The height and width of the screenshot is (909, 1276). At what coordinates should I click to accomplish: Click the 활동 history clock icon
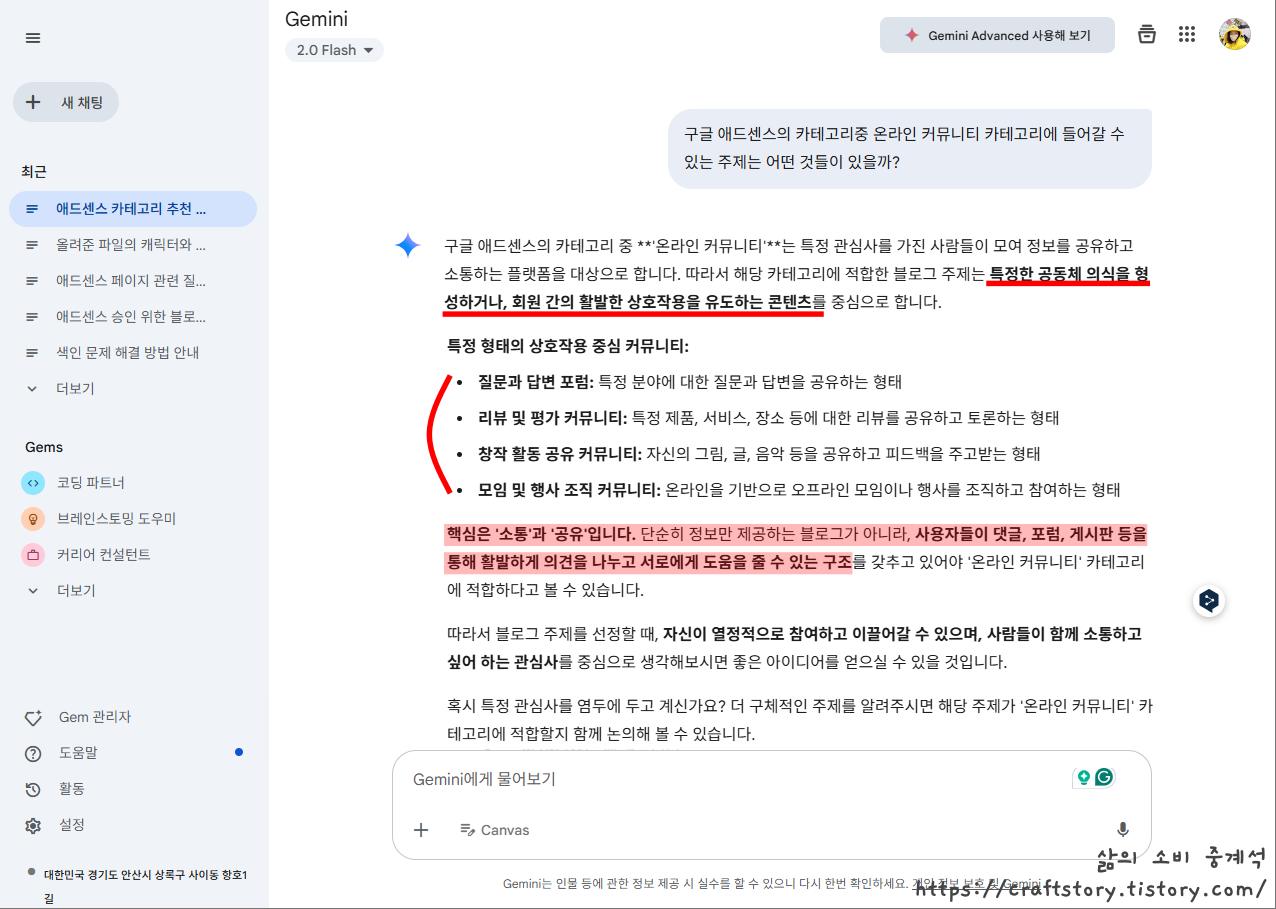pos(33,789)
